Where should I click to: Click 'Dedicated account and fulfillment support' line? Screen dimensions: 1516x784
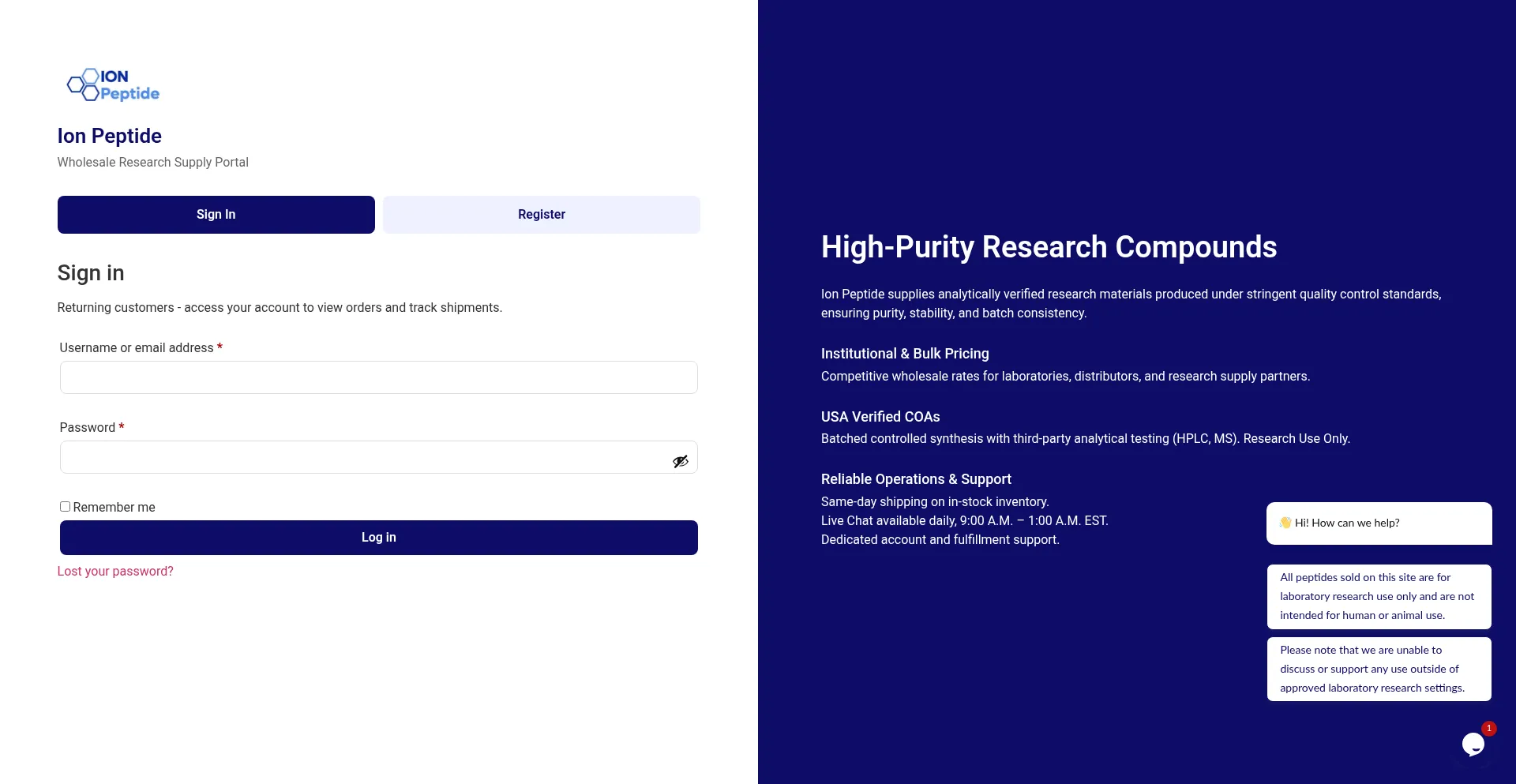click(940, 540)
